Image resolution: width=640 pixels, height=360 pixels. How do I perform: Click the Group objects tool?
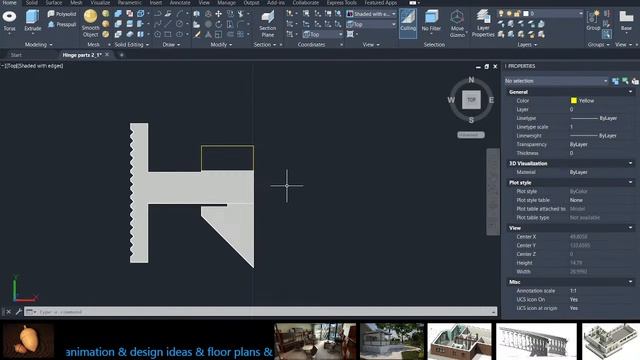coord(593,20)
